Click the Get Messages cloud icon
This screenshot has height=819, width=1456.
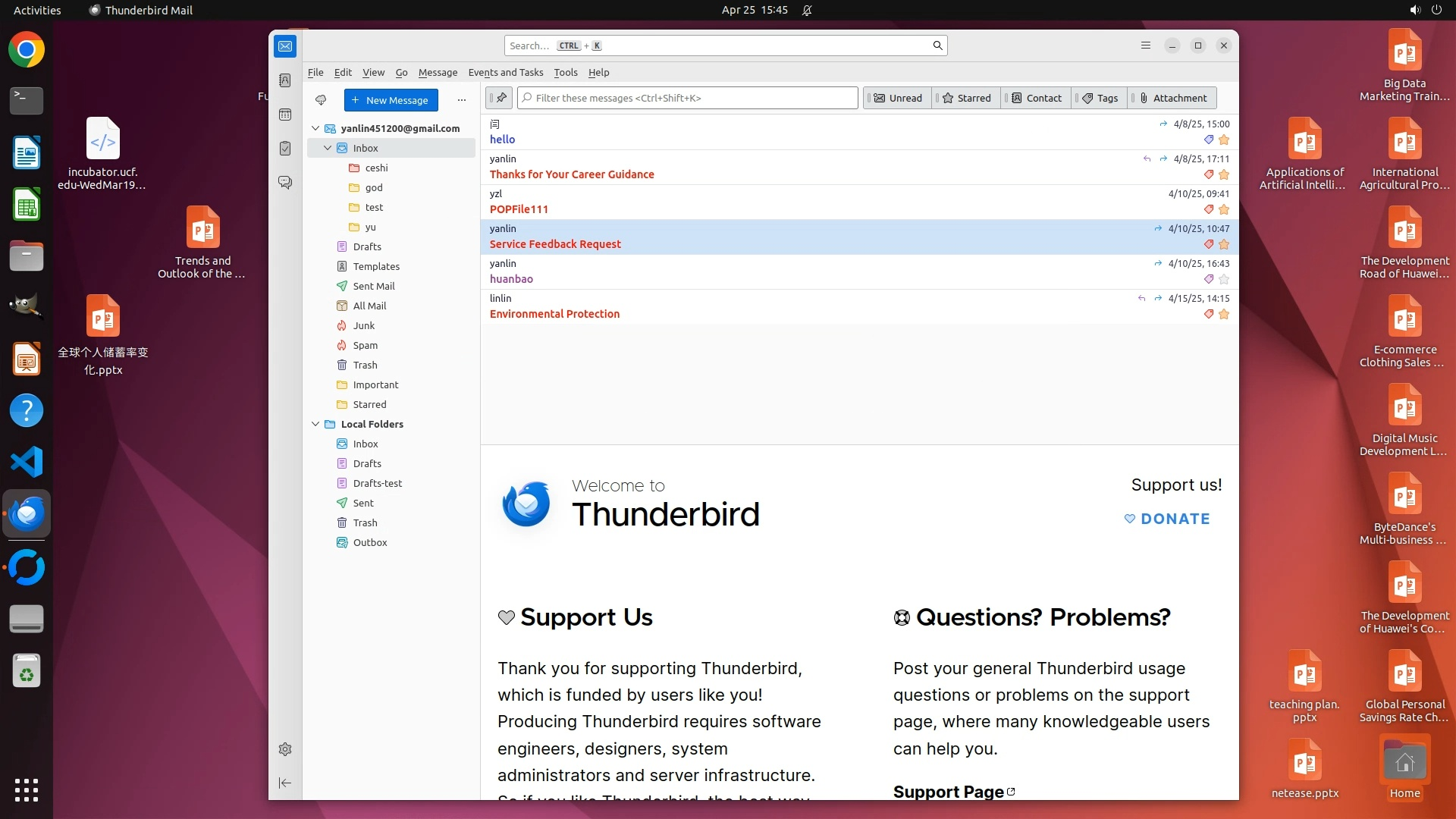pos(321,100)
